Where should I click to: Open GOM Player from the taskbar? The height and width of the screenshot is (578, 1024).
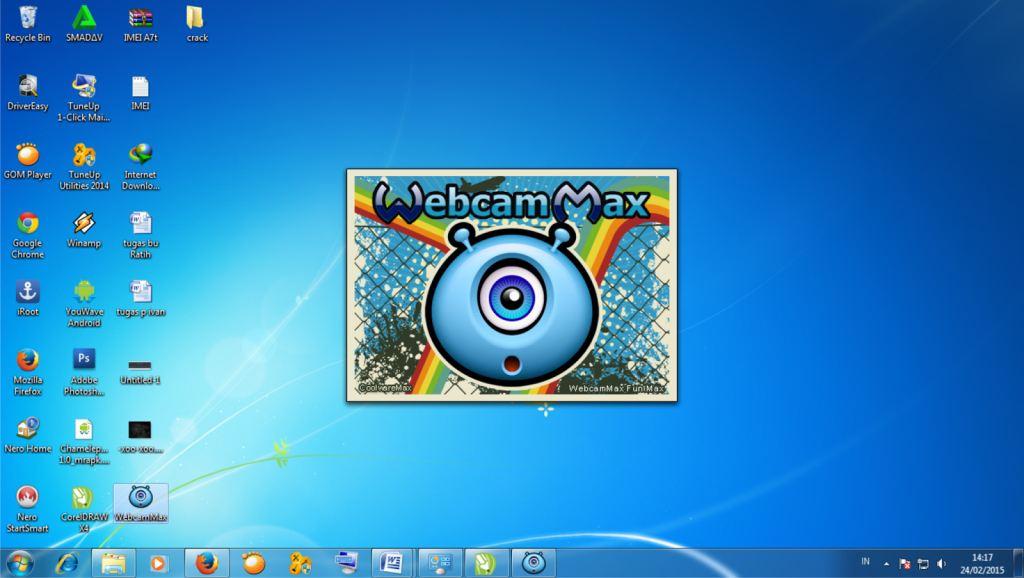[253, 563]
